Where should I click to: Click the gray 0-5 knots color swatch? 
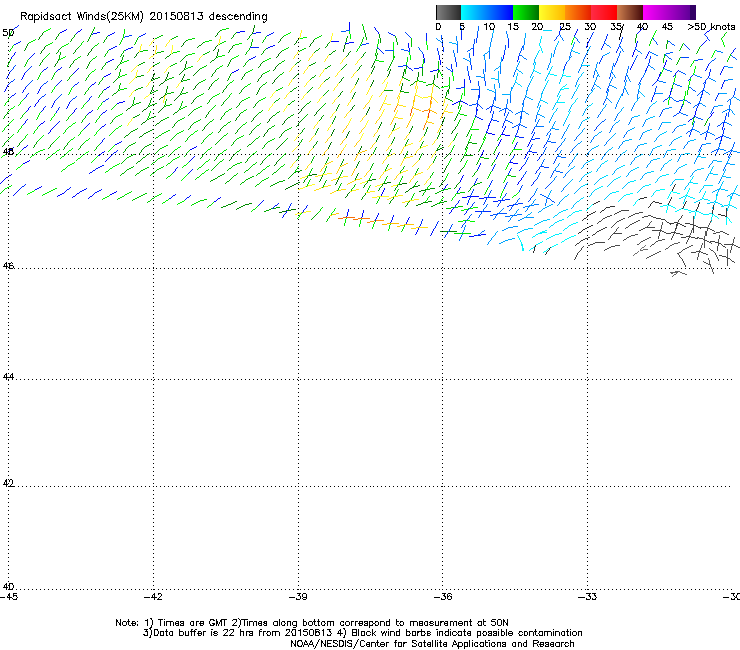(448, 12)
